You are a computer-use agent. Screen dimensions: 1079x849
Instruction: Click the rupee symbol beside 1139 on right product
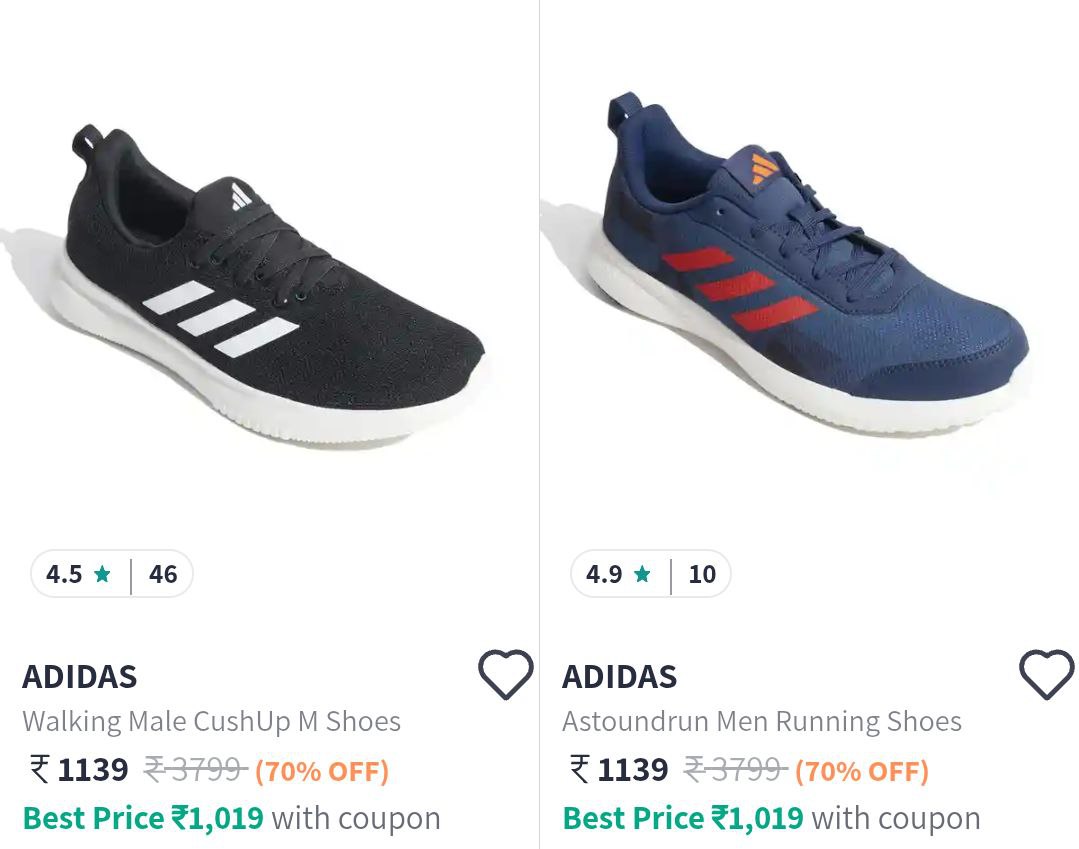tap(575, 769)
